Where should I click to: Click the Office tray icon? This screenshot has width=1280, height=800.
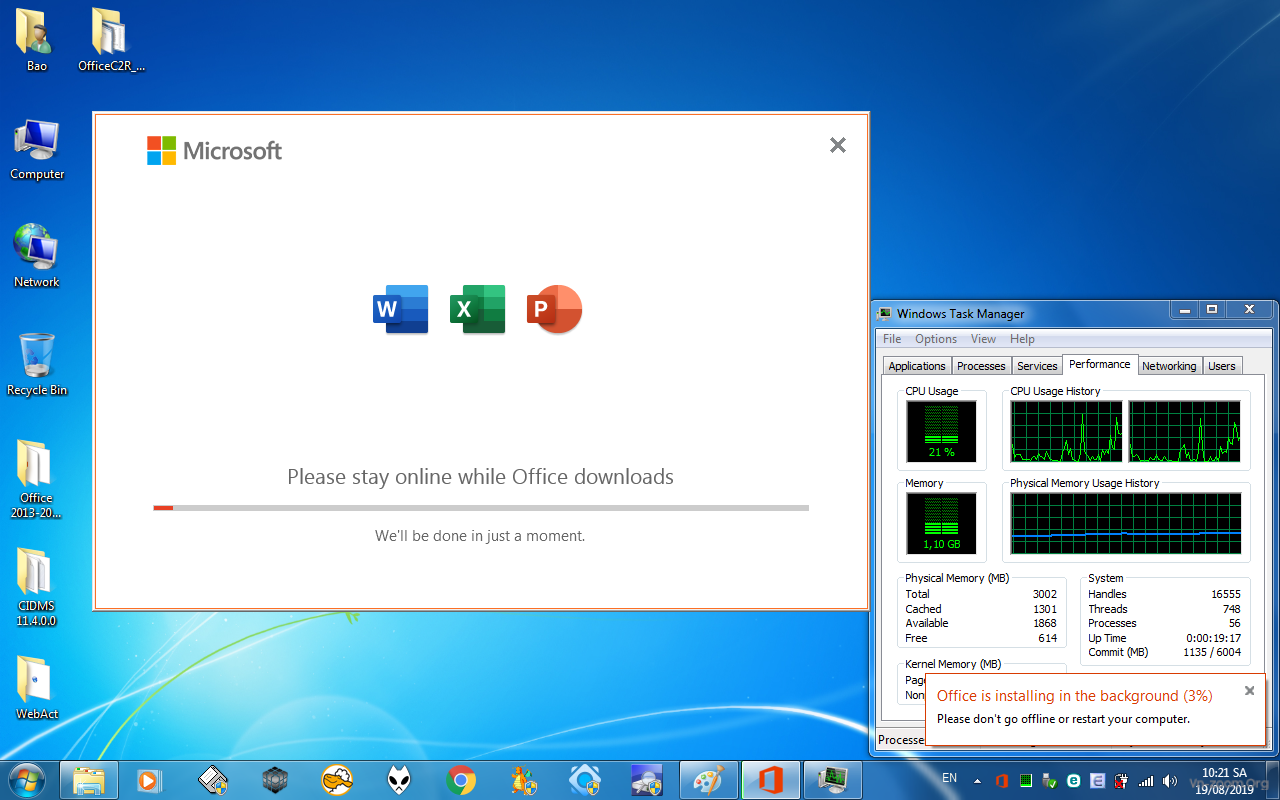(x=1002, y=781)
